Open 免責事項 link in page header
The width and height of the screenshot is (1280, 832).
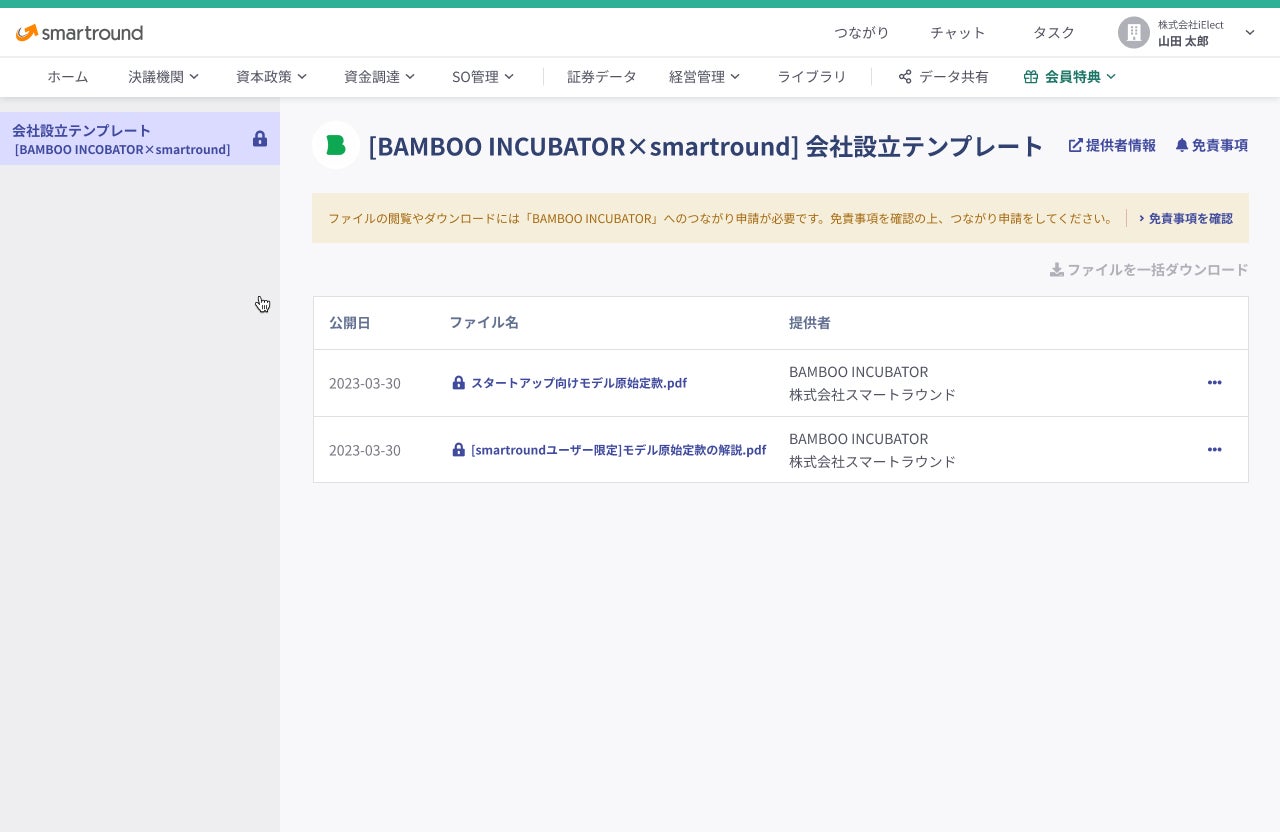click(1212, 145)
